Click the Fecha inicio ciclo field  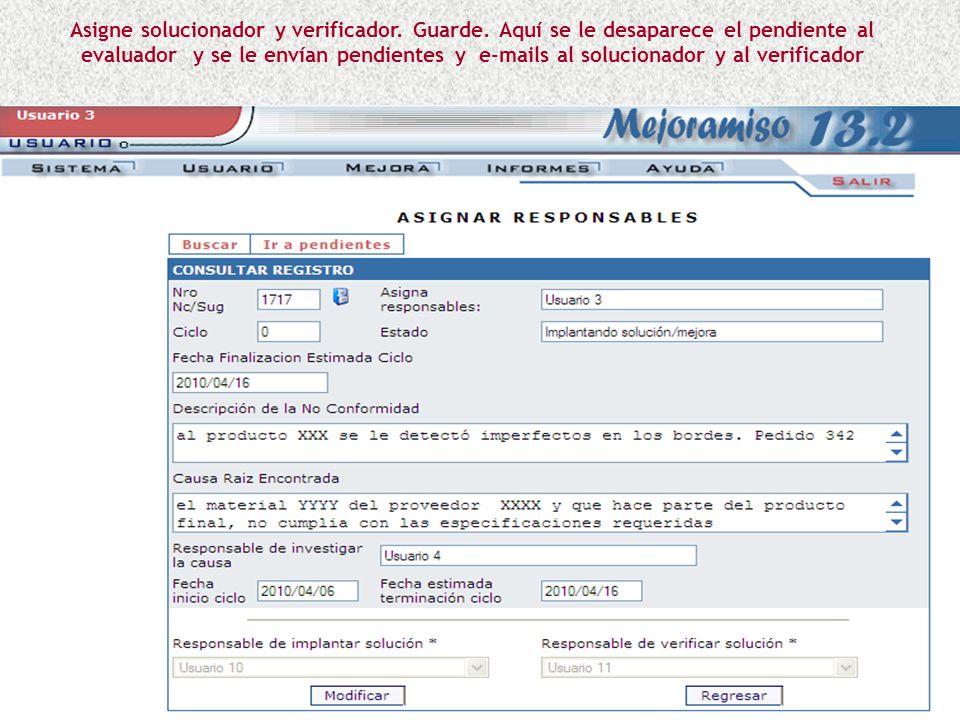pos(307,591)
